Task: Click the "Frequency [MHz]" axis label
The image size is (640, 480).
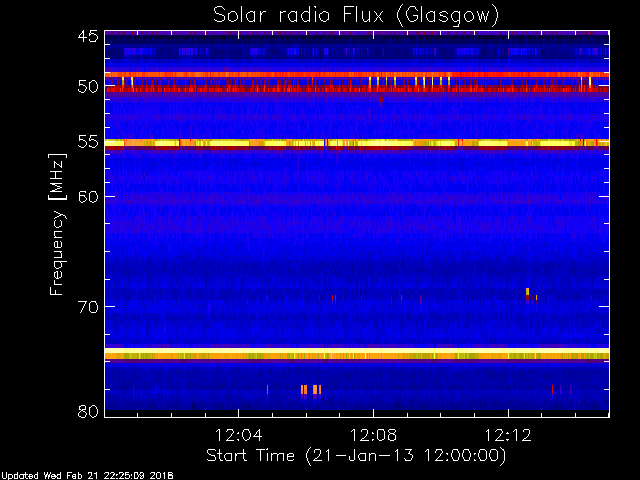Action: [x=58, y=224]
